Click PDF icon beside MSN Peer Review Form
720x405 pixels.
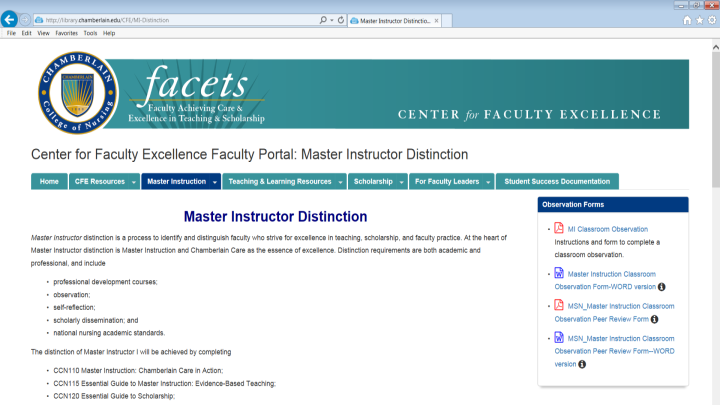[559, 305]
